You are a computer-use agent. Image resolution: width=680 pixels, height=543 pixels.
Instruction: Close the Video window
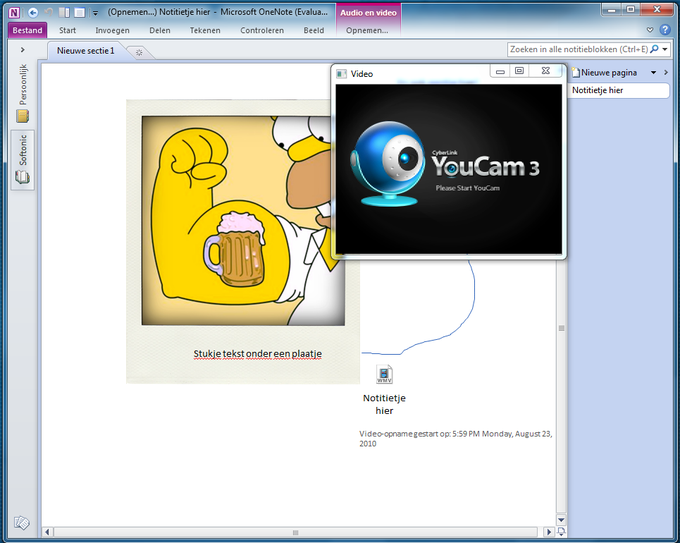coord(546,71)
